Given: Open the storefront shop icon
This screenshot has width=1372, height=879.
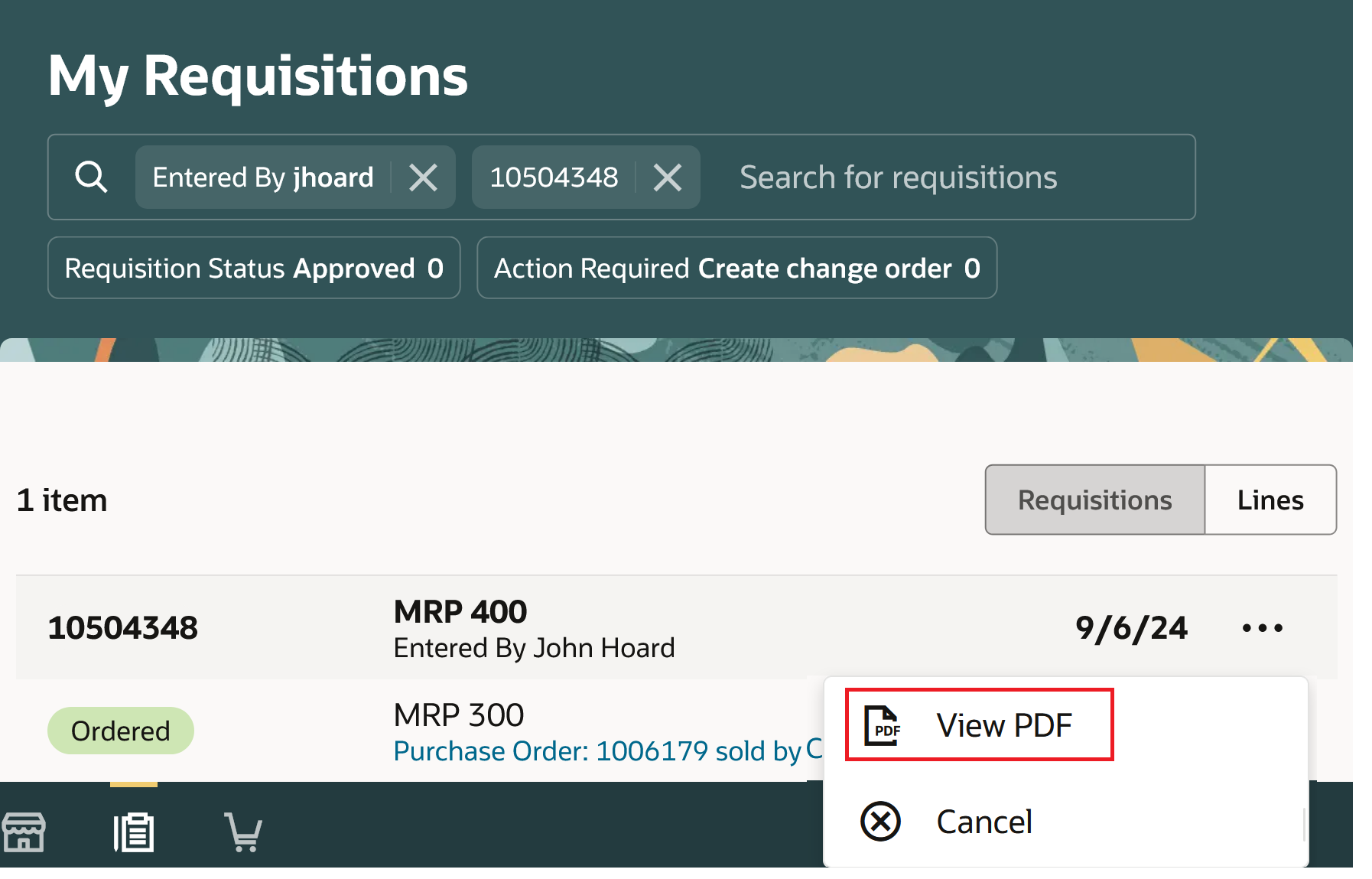Looking at the screenshot, I should coord(24,832).
